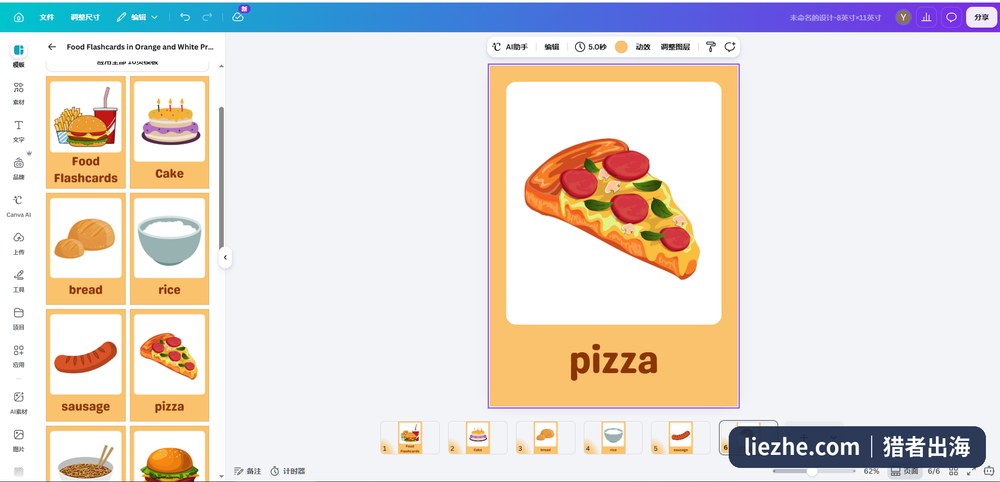Viewport: 1000px width, 482px height.
Task: Open 调整图层 (Position) panel
Action: click(675, 47)
